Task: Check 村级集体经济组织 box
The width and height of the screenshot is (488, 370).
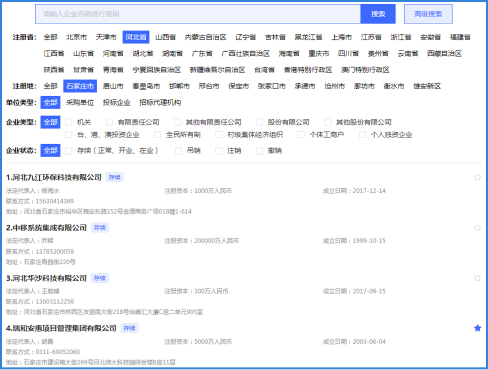Action: 219,135
